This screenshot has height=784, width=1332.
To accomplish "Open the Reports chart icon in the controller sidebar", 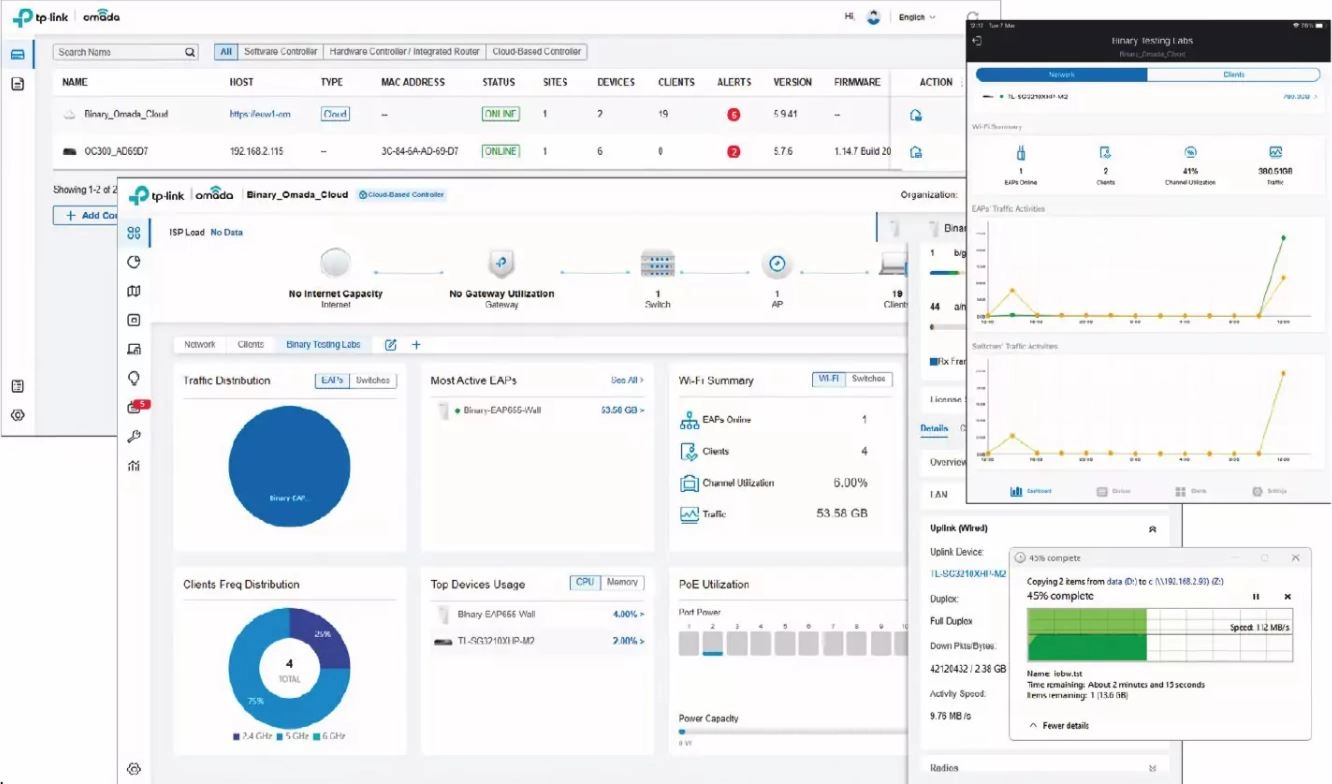I will point(134,465).
